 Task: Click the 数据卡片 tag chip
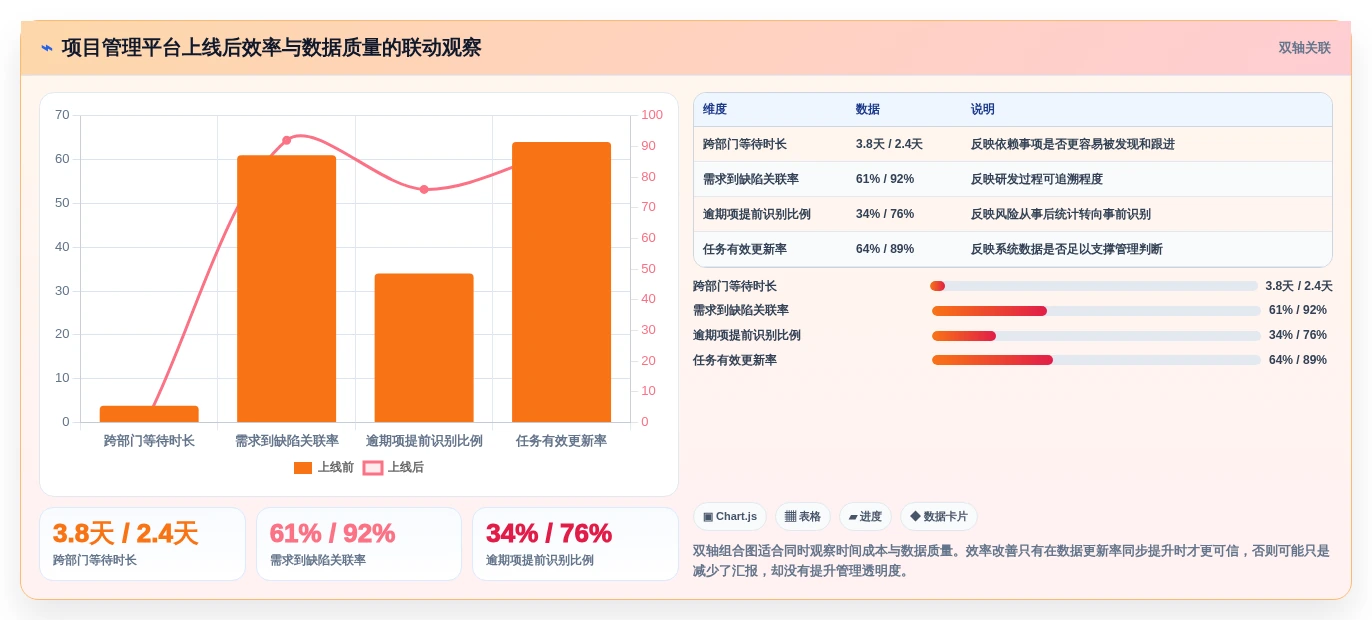(x=939, y=517)
